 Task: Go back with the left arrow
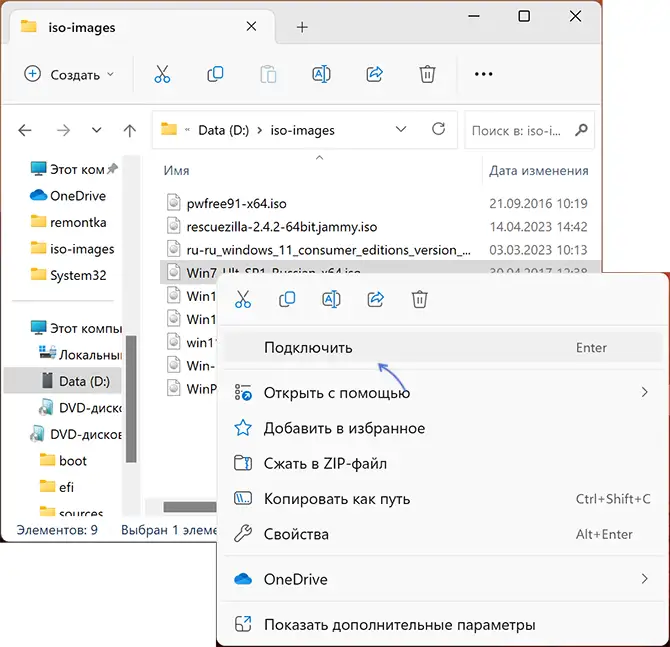point(25,130)
